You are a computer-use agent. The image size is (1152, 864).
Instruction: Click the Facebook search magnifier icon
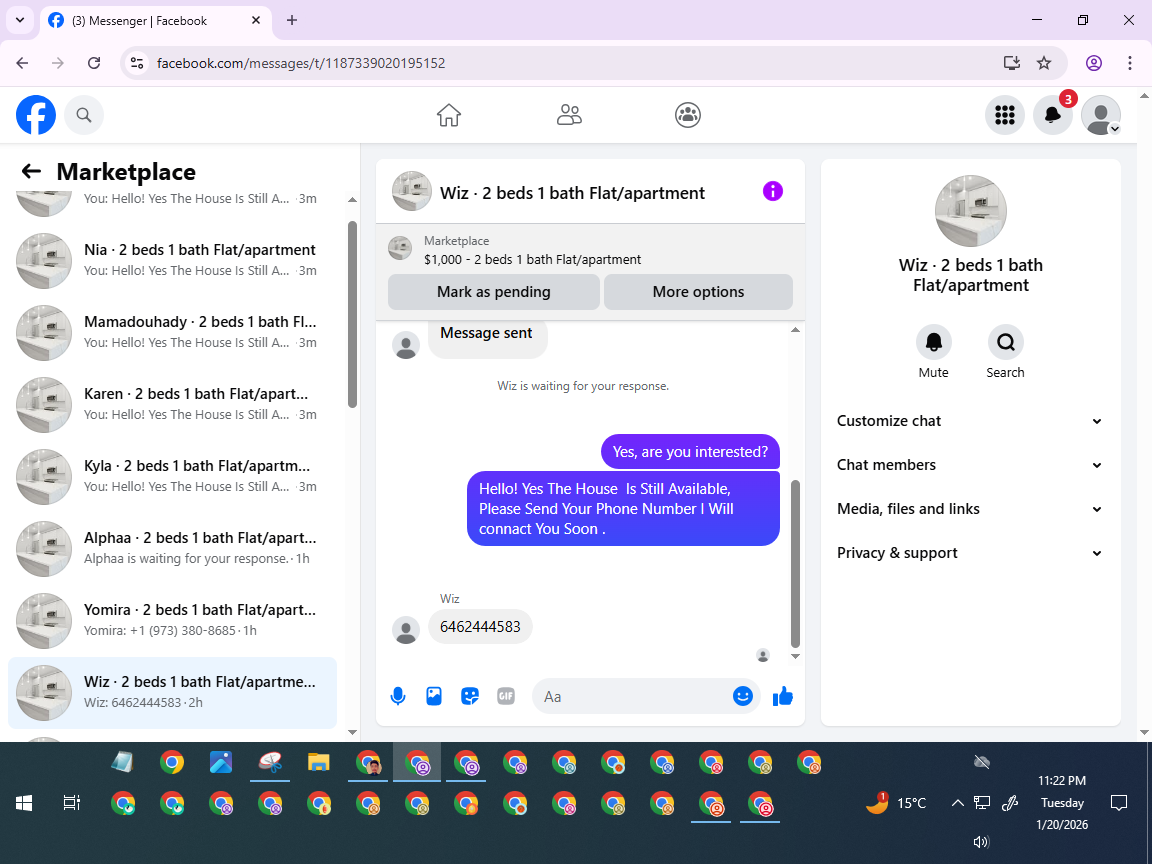coord(84,115)
